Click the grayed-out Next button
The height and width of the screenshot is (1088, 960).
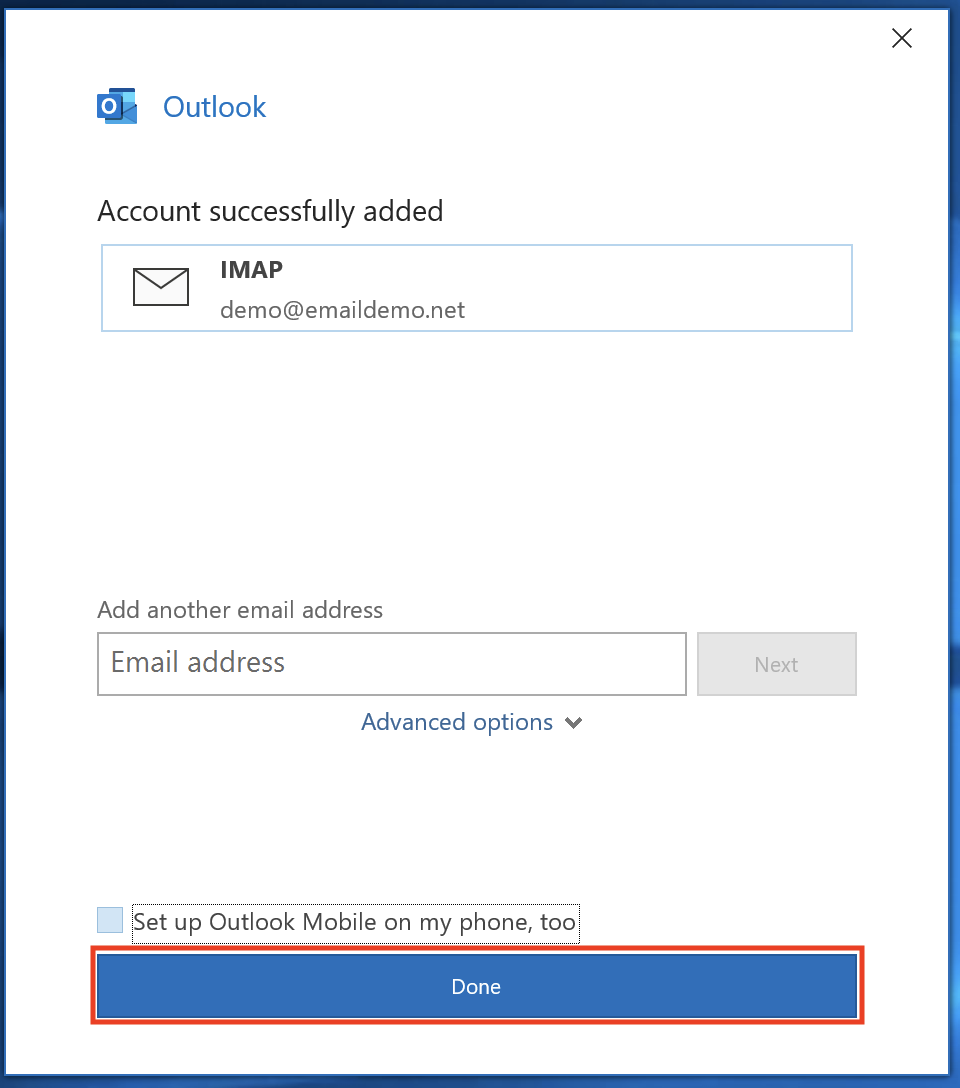coord(777,664)
